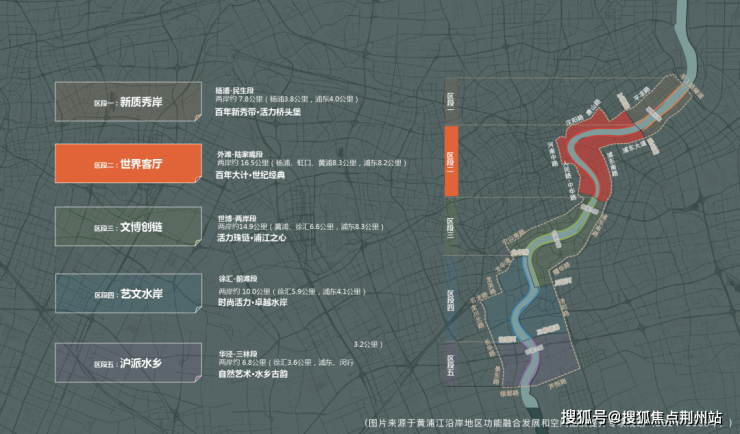The width and height of the screenshot is (740, 434).
Task: Click the 两岸约 10.0公里 length line
Action: pyautogui.click(x=292, y=292)
